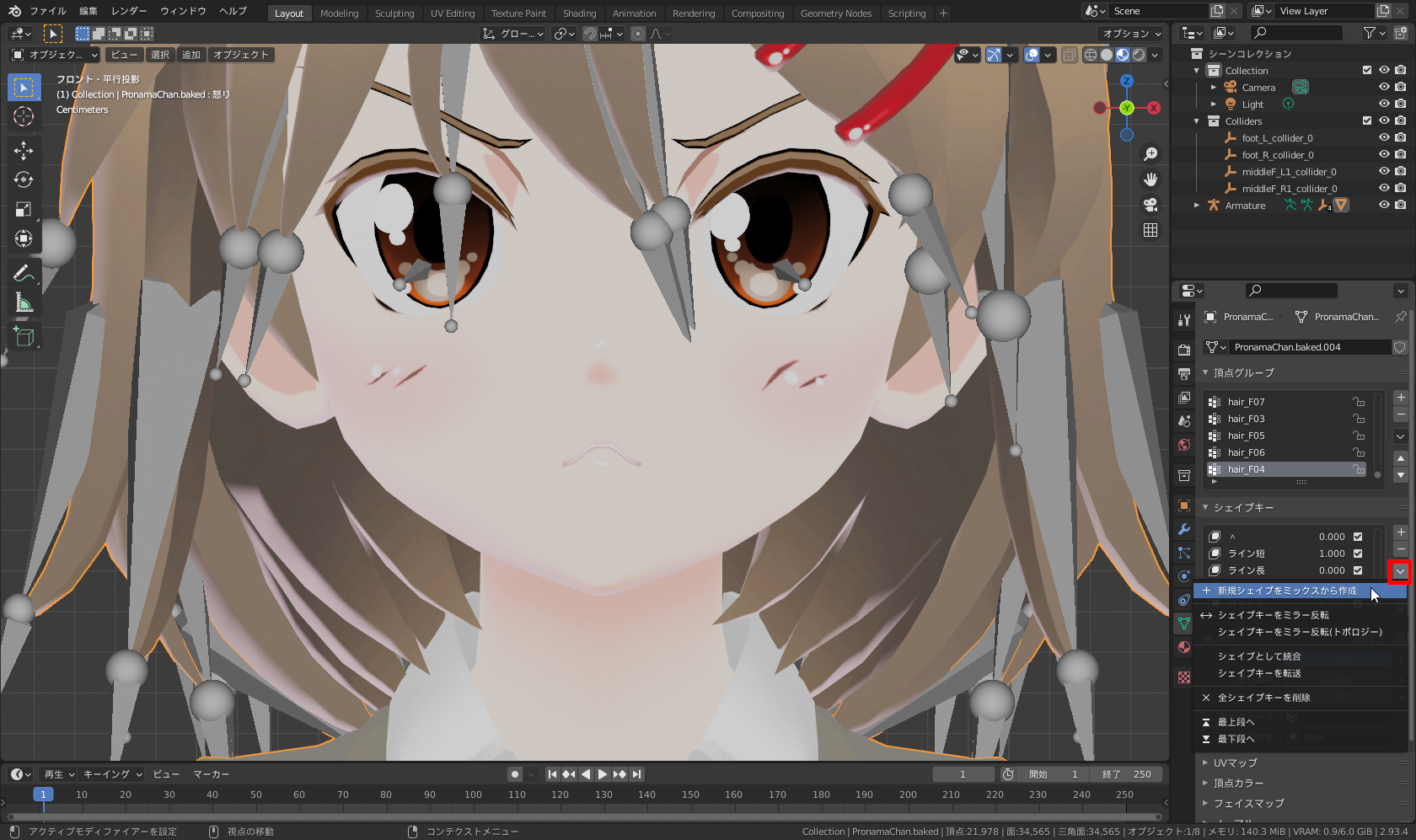Image resolution: width=1416 pixels, height=840 pixels.
Task: Choose the Annotate pencil tool
Action: click(24, 273)
